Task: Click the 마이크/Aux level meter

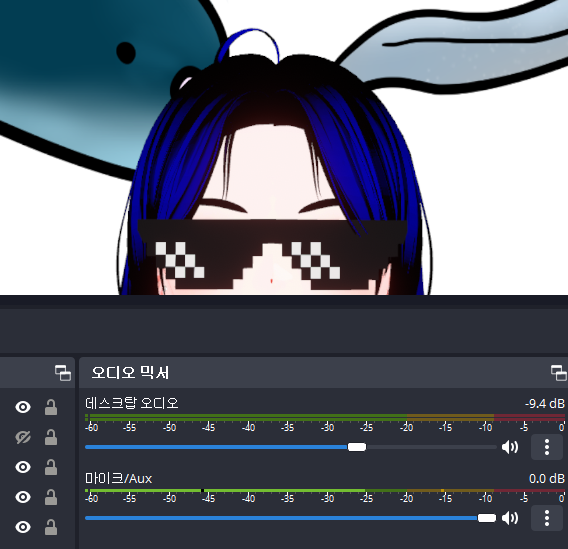Action: [x=325, y=491]
